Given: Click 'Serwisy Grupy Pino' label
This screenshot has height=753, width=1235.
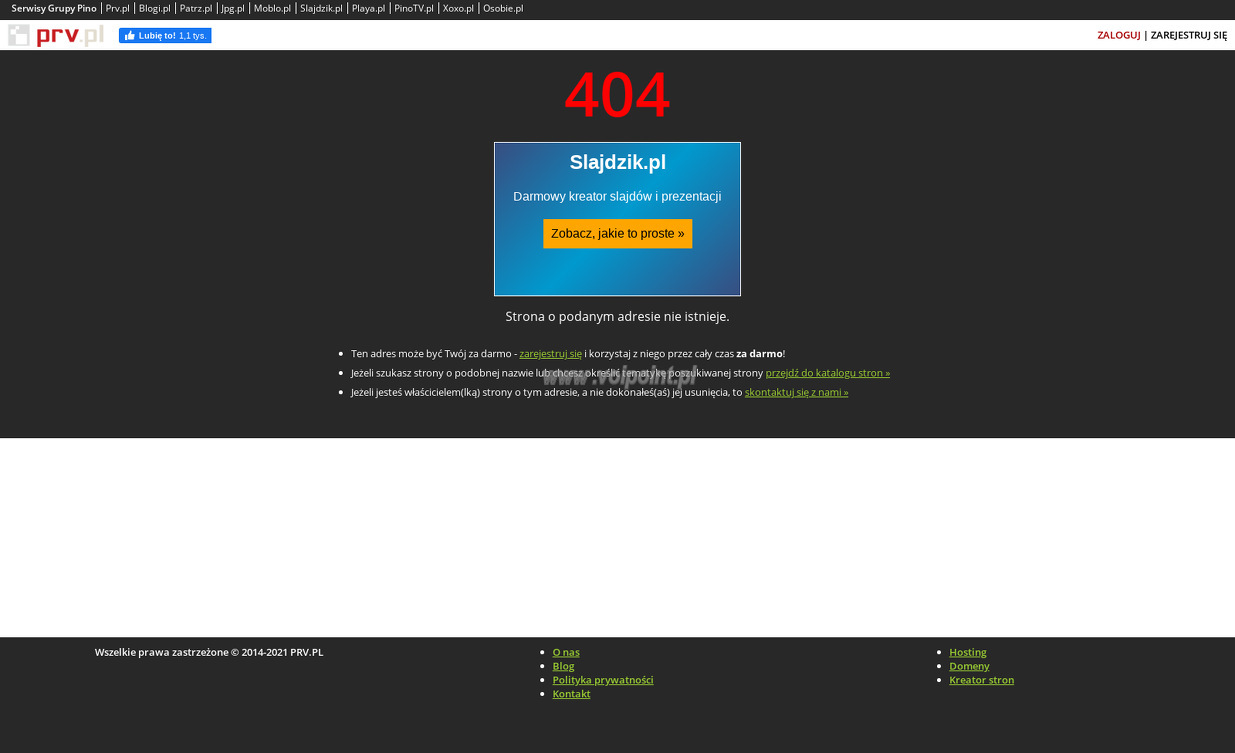Looking at the screenshot, I should tap(54, 8).
